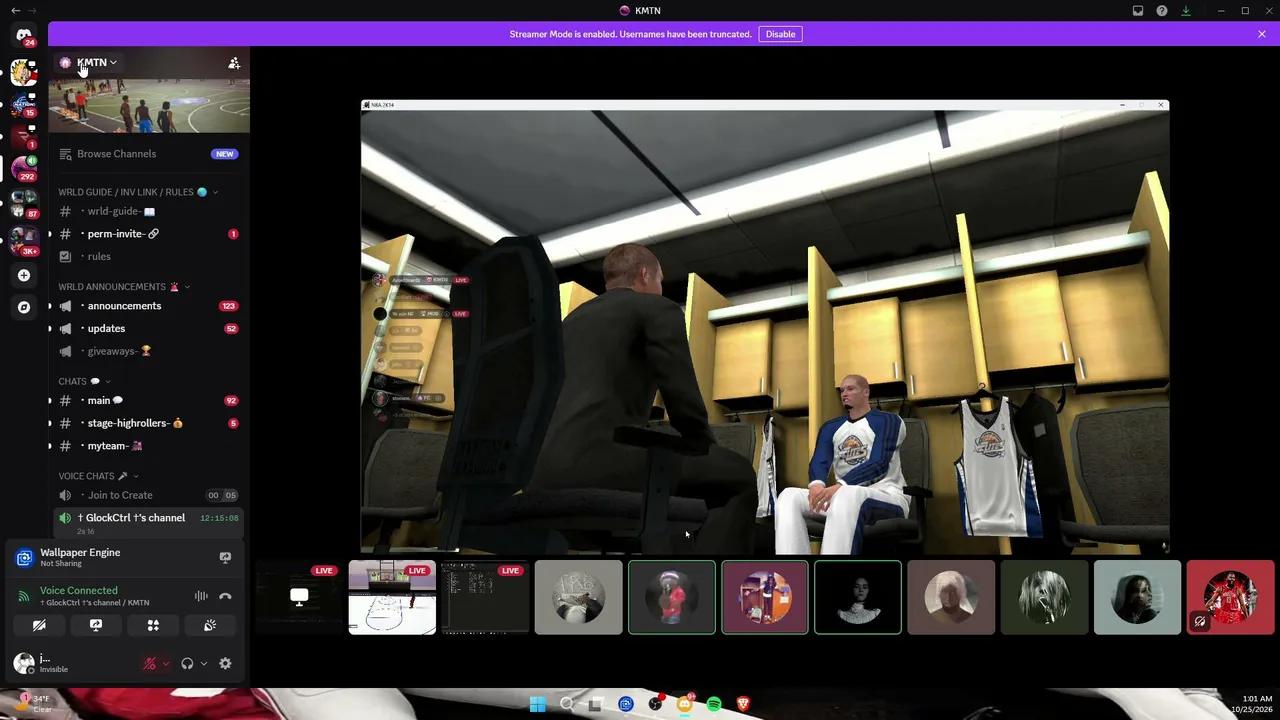Open User Settings gear
Image resolution: width=1280 pixels, height=720 pixels.
tap(225, 663)
